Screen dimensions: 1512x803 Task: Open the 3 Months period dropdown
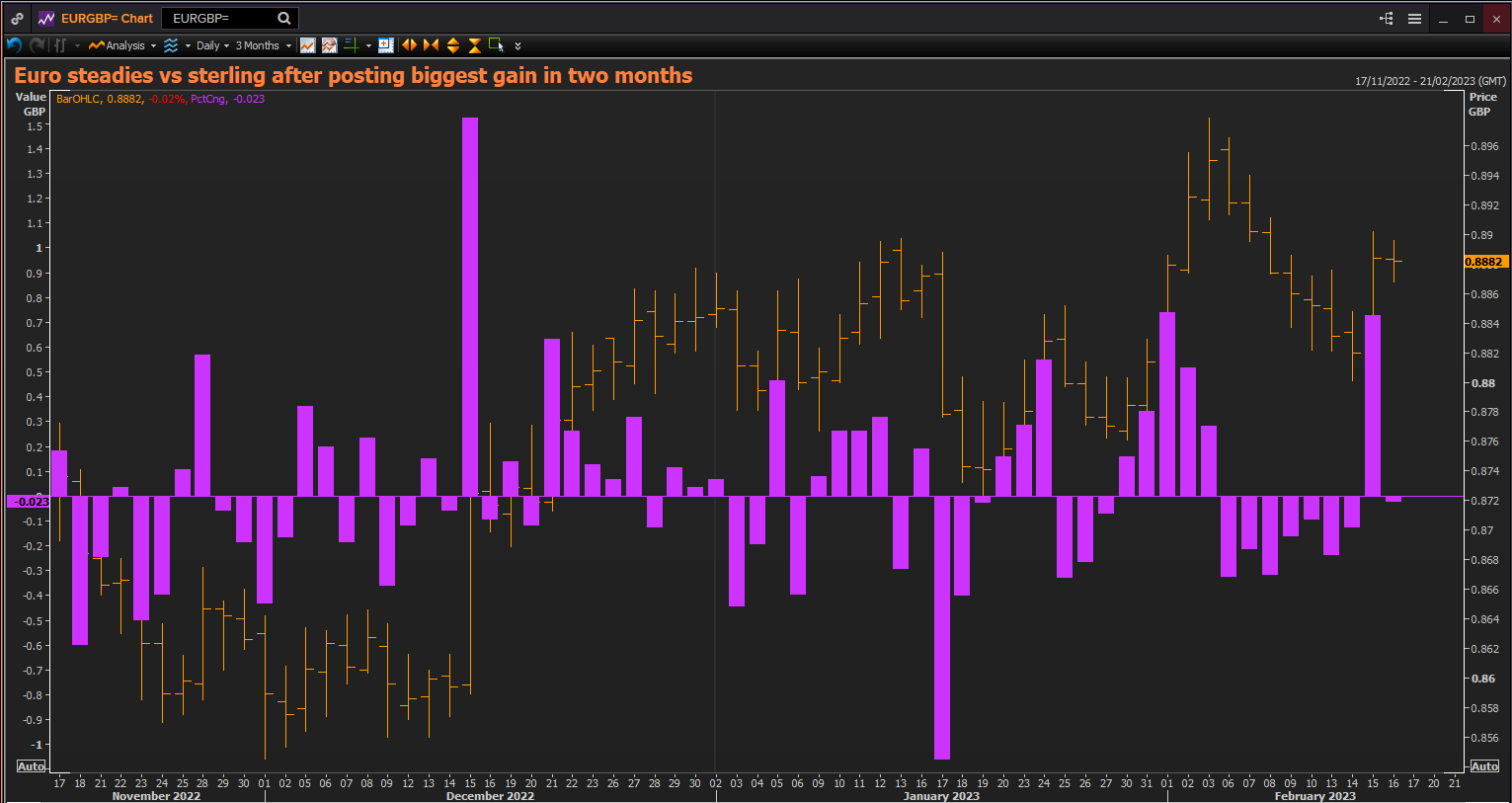(x=263, y=45)
